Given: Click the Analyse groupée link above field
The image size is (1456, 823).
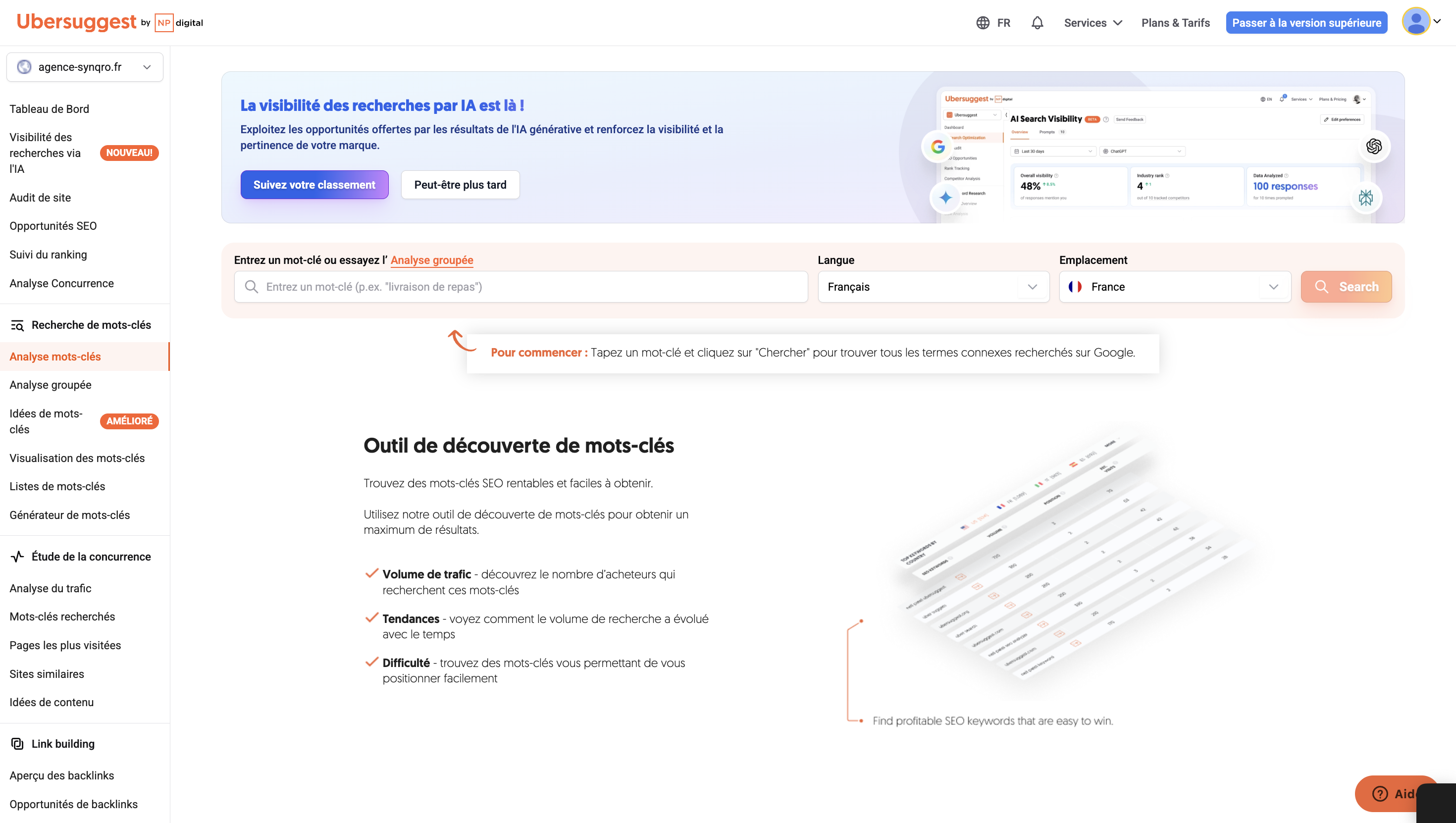Looking at the screenshot, I should (x=432, y=260).
